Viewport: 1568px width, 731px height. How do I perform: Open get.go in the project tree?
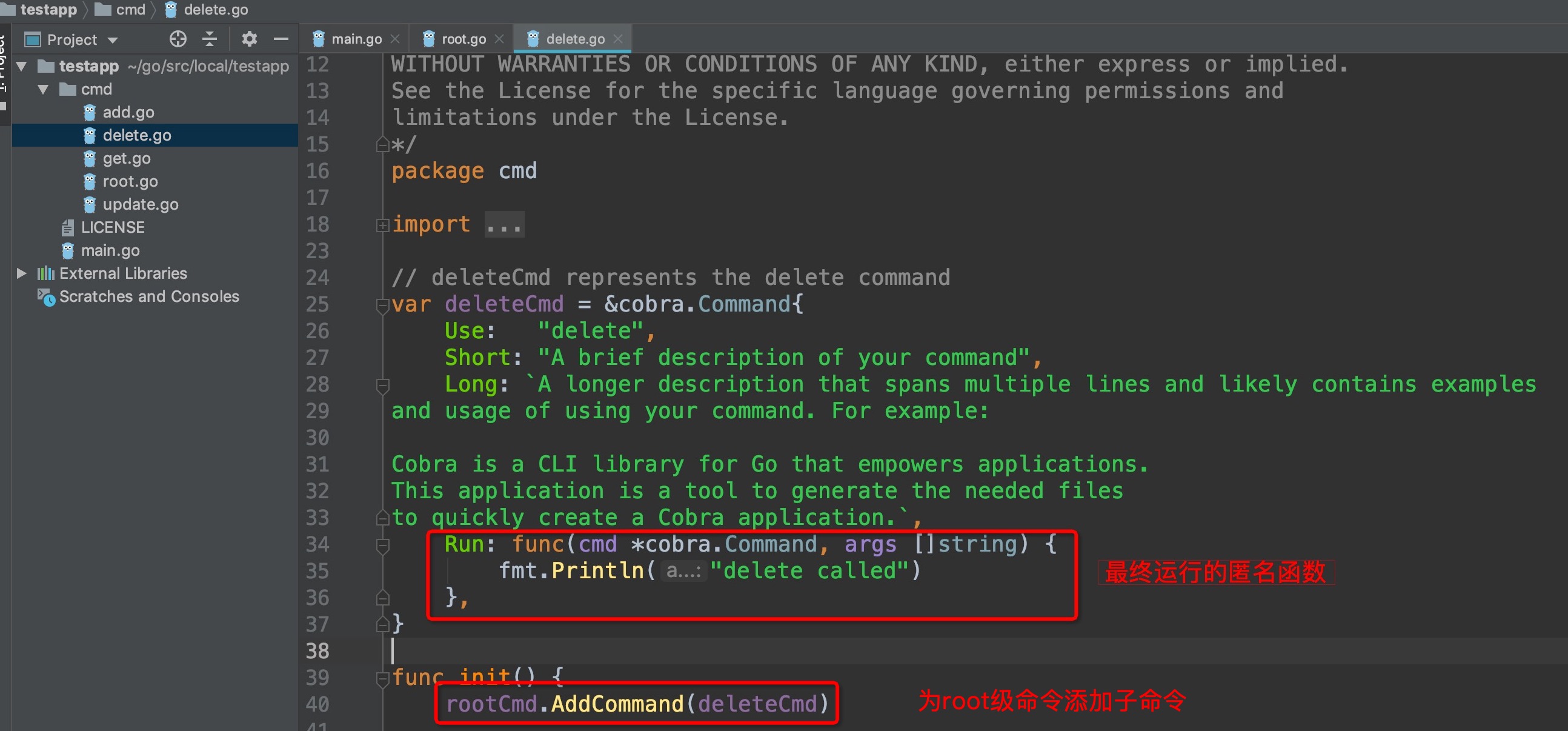[x=126, y=158]
